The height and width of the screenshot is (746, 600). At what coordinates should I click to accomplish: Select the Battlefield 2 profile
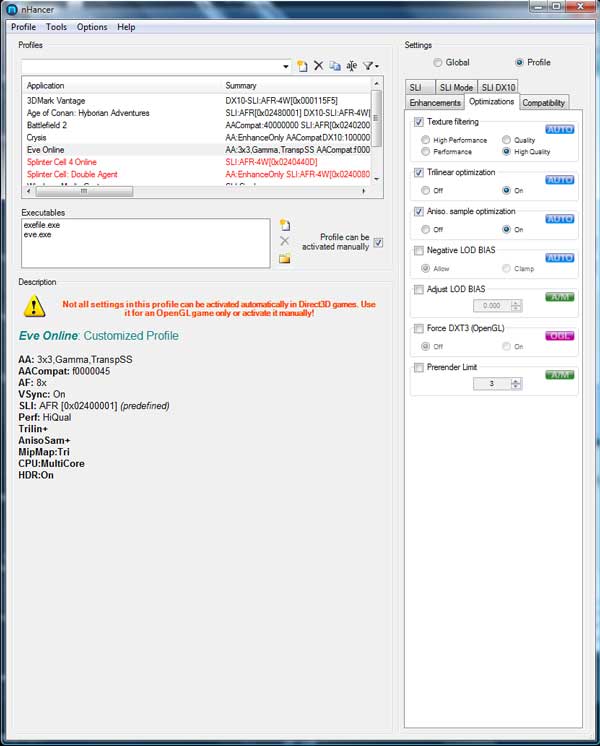click(x=197, y=126)
